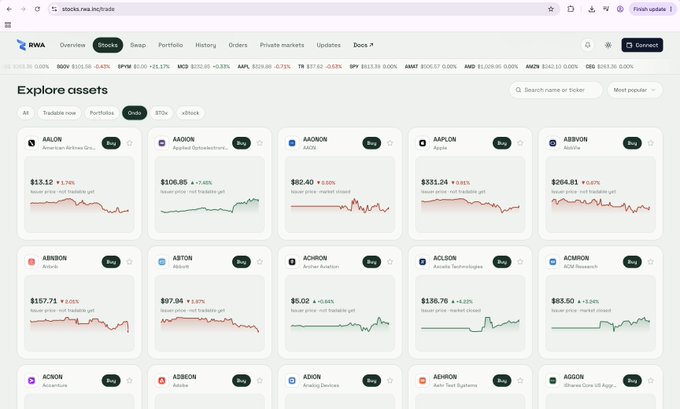Select the Tradable now filter
Image resolution: width=680 pixels, height=409 pixels.
(59, 113)
